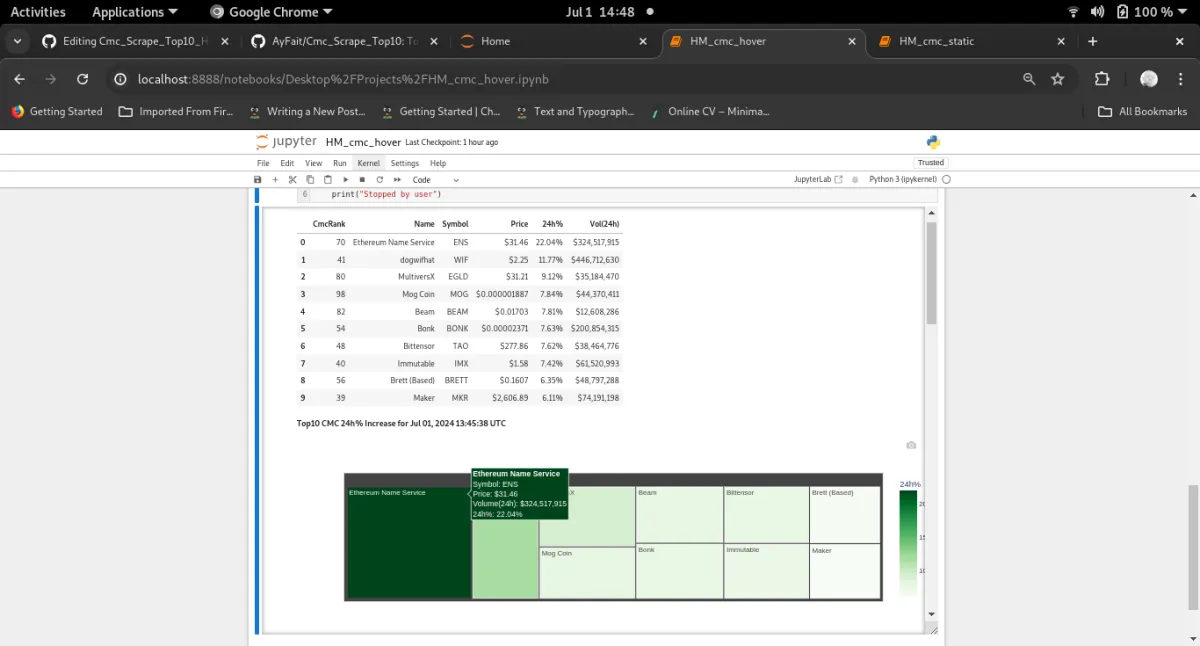The height and width of the screenshot is (646, 1200).
Task: Click the Ethereum Name Service treemap tile
Action: (x=408, y=545)
